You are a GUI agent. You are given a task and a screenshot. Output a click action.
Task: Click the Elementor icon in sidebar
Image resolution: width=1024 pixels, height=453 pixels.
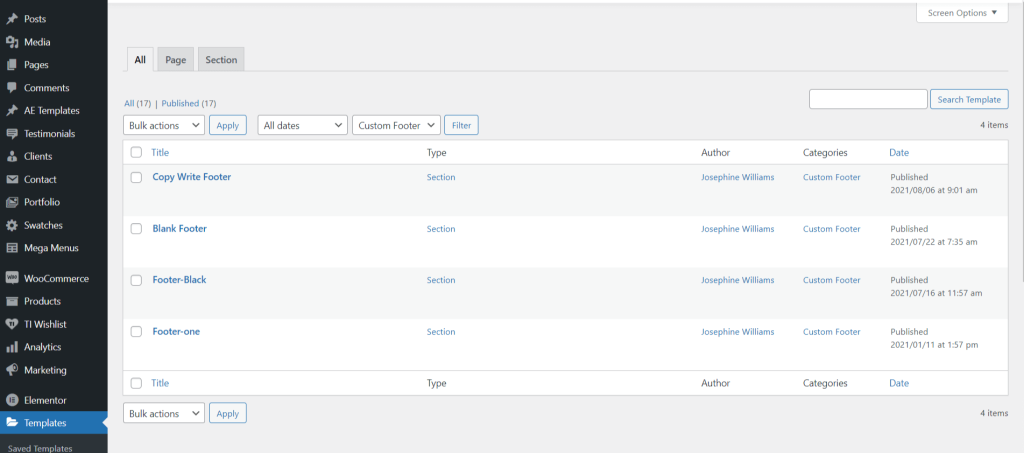coord(12,400)
